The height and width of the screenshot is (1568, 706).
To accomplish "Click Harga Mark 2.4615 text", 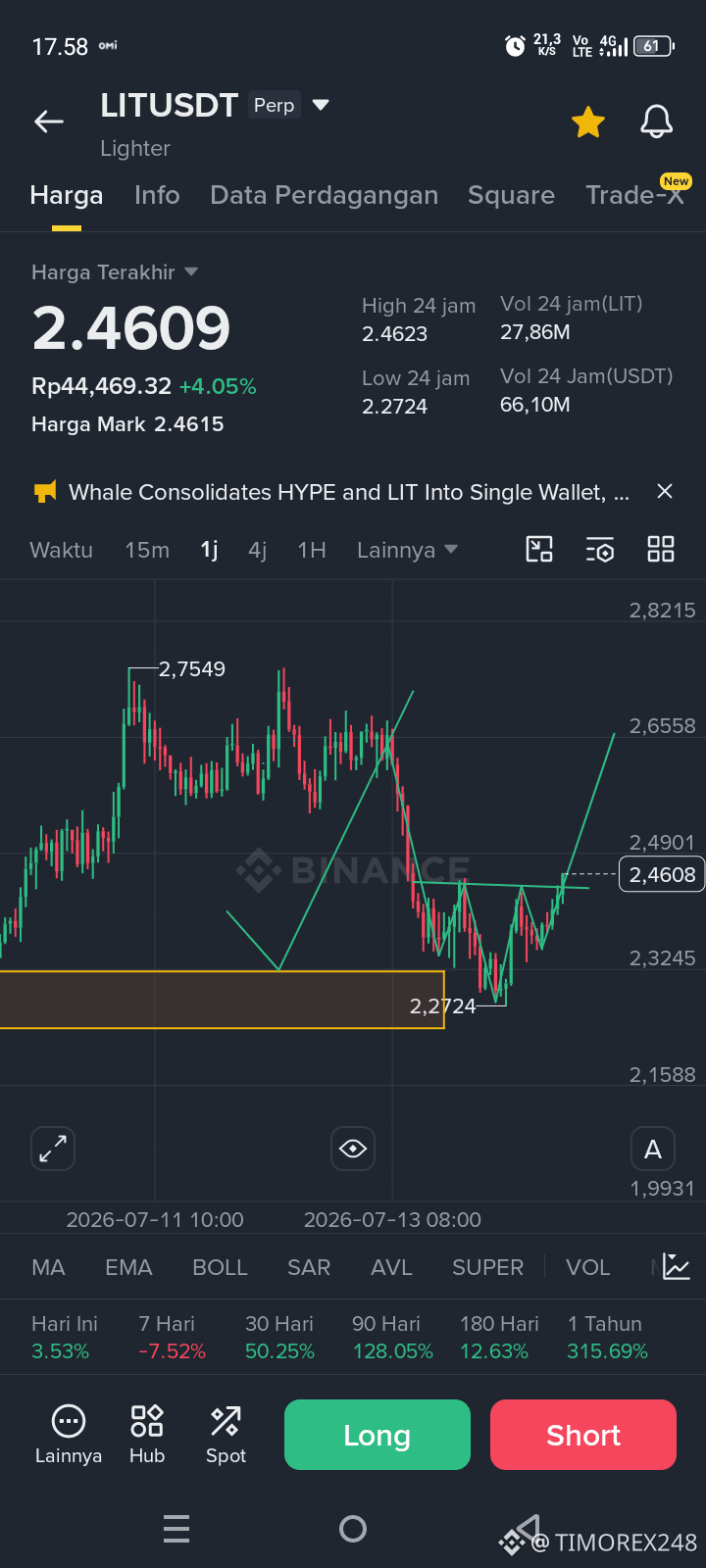I will [127, 424].
